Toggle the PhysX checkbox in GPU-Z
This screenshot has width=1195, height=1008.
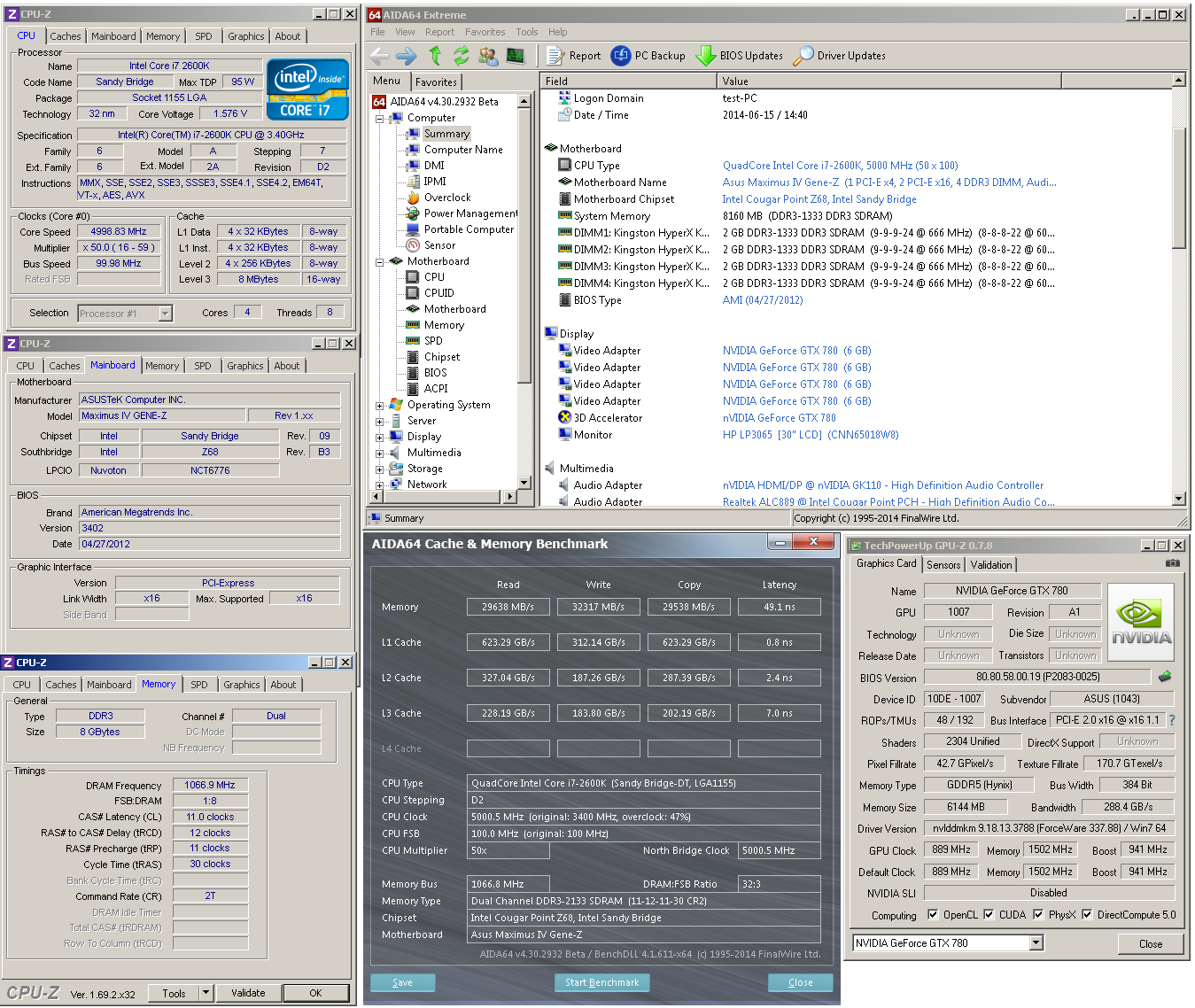[1038, 915]
